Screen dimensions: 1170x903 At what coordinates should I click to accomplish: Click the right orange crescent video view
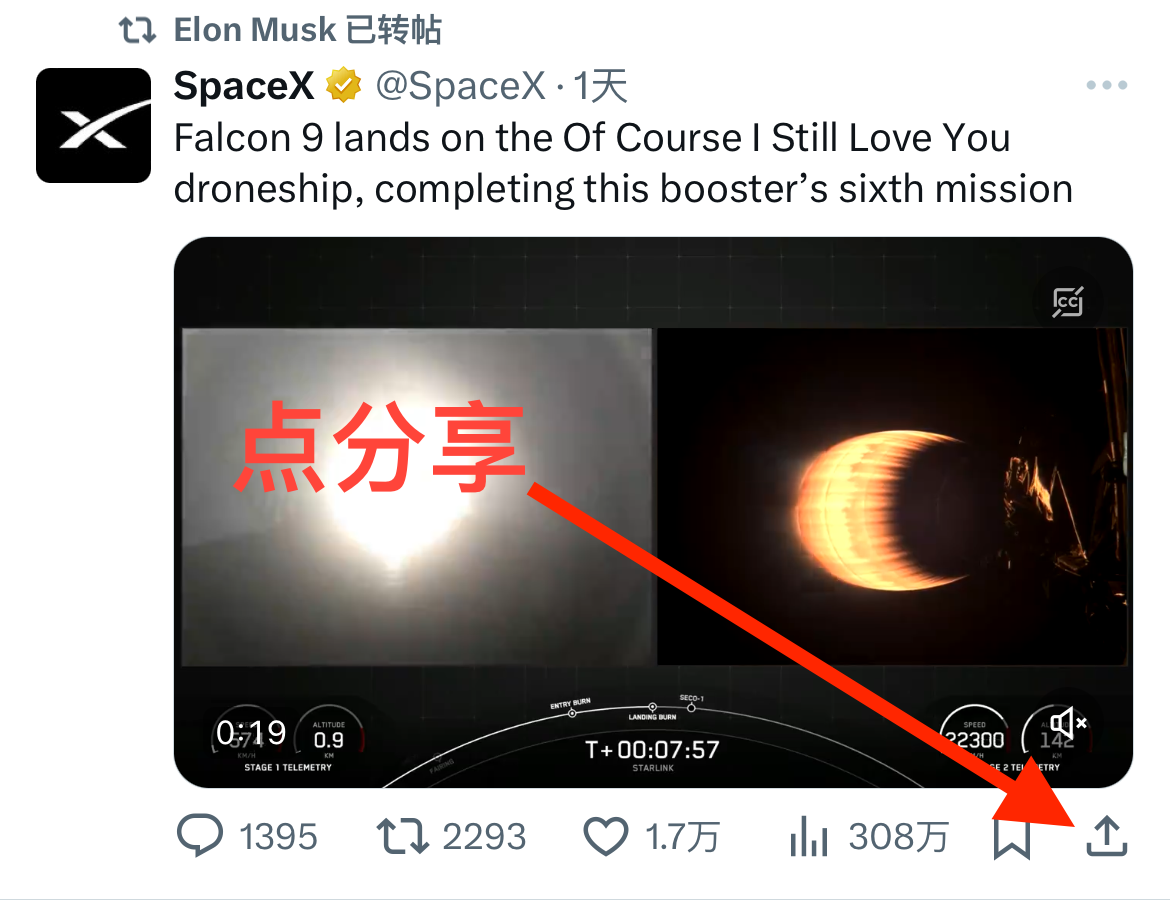[891, 497]
